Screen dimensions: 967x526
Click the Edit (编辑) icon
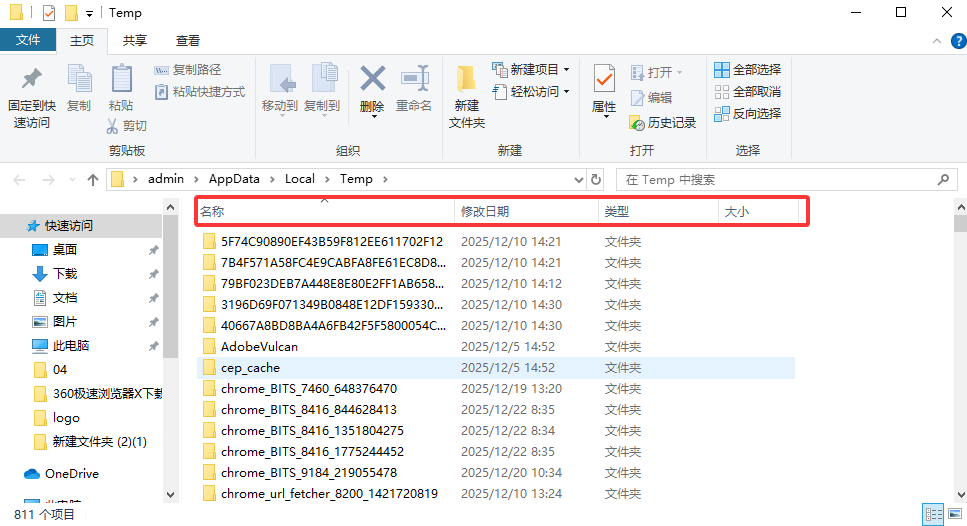(638, 97)
